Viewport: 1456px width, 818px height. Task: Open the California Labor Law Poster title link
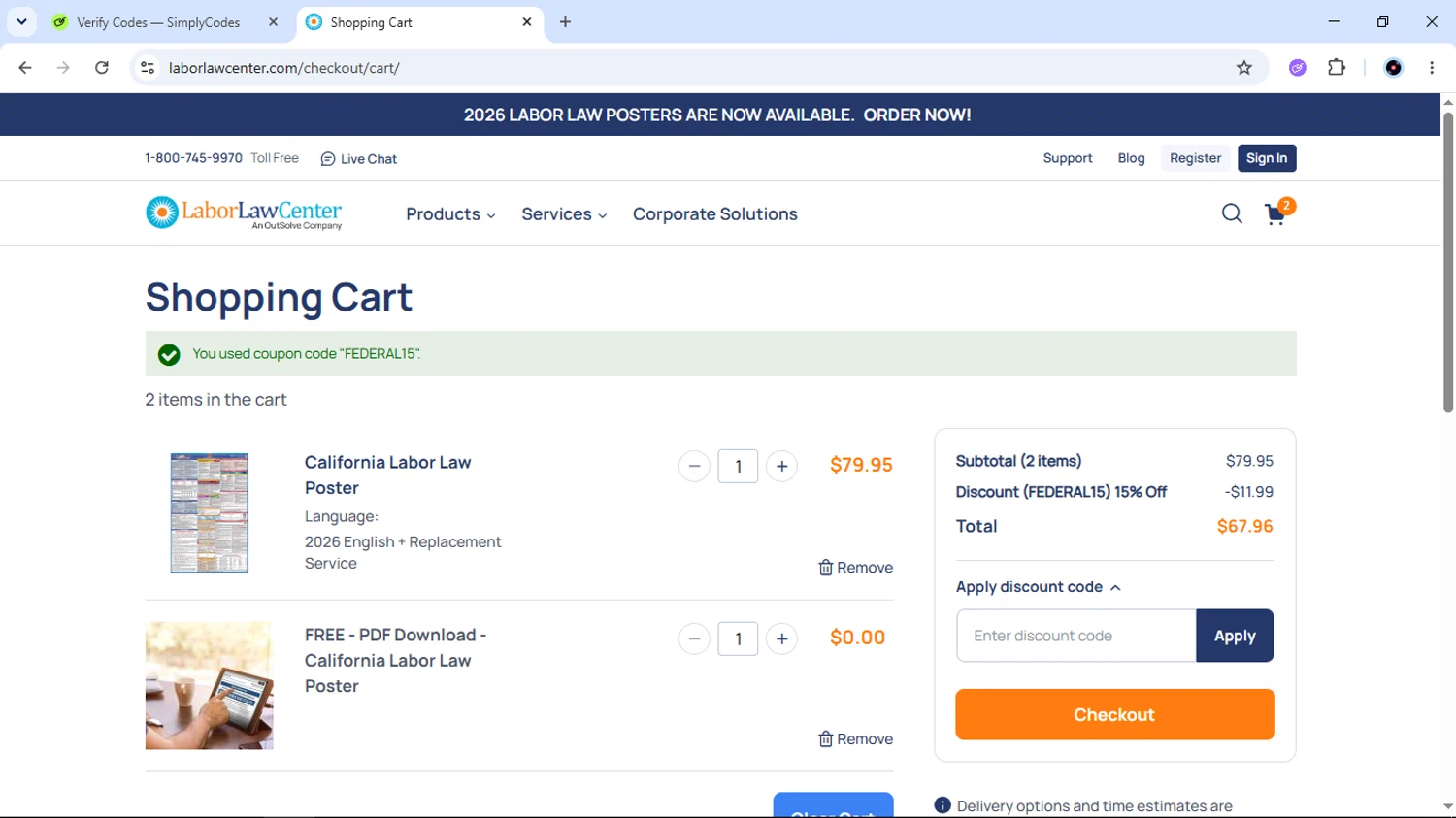tap(388, 475)
